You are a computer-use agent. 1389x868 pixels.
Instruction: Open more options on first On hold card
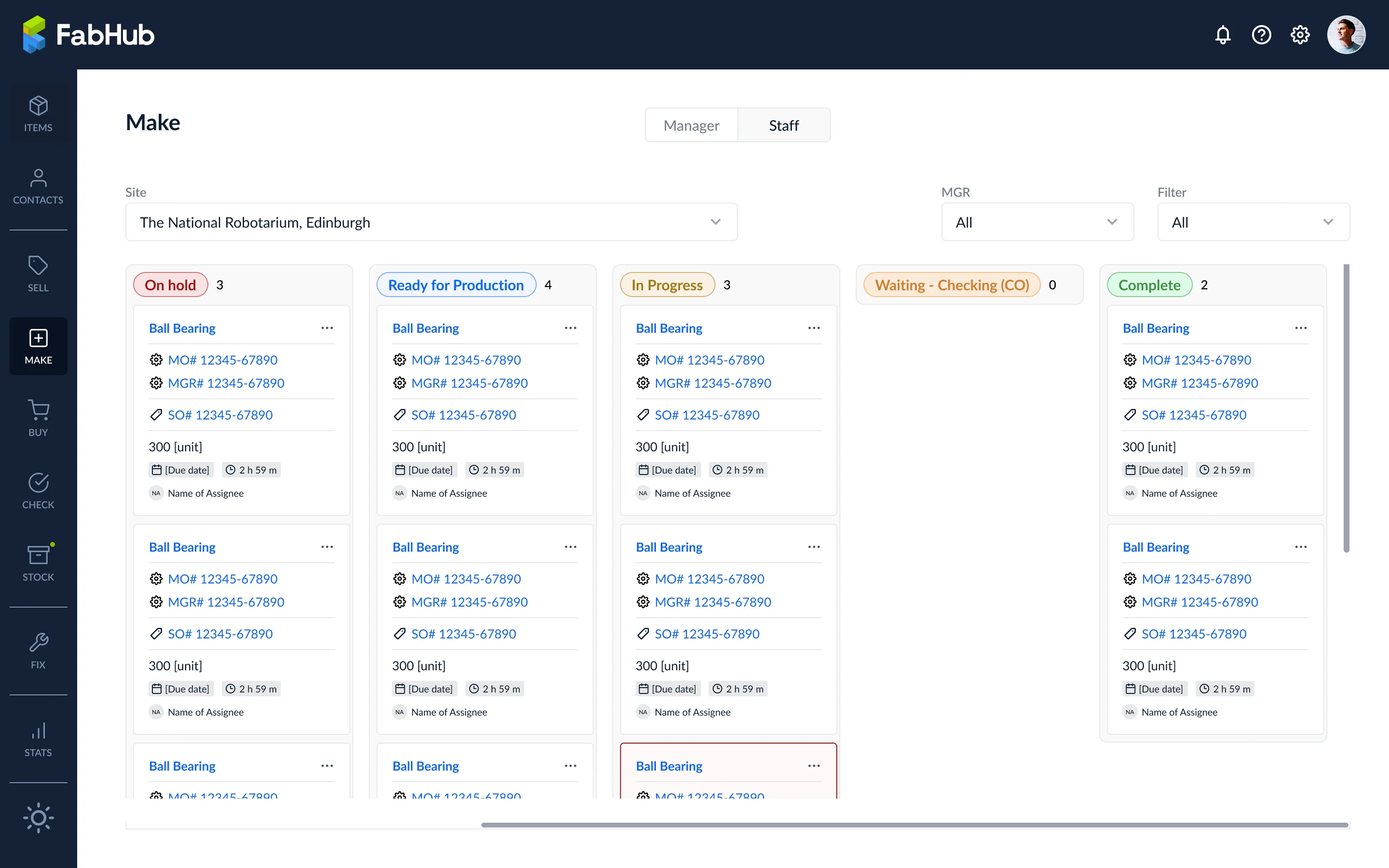[x=327, y=328]
